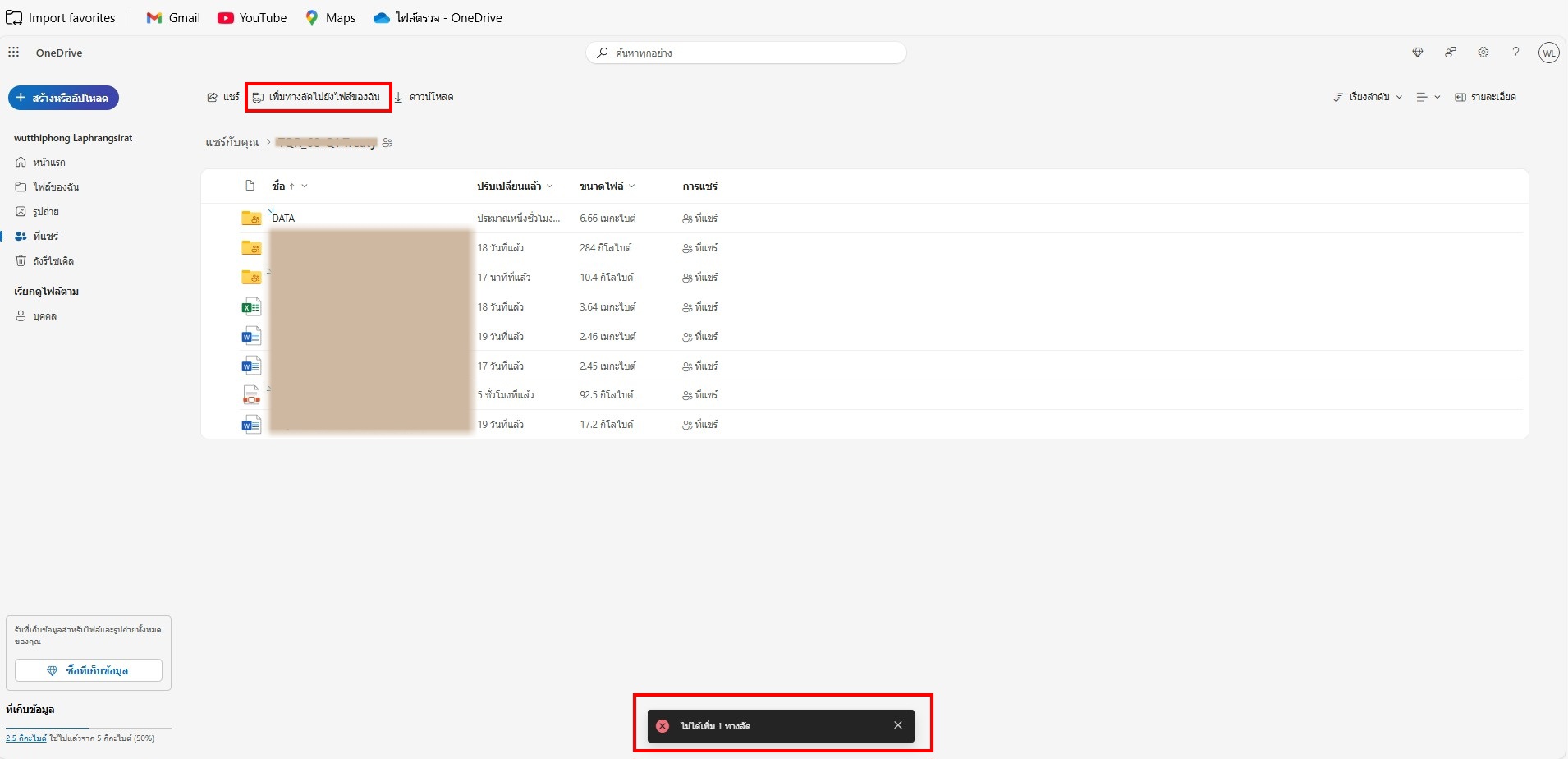Open the OneDrive bookmark in favorites bar
The height and width of the screenshot is (759, 1568).
438,17
